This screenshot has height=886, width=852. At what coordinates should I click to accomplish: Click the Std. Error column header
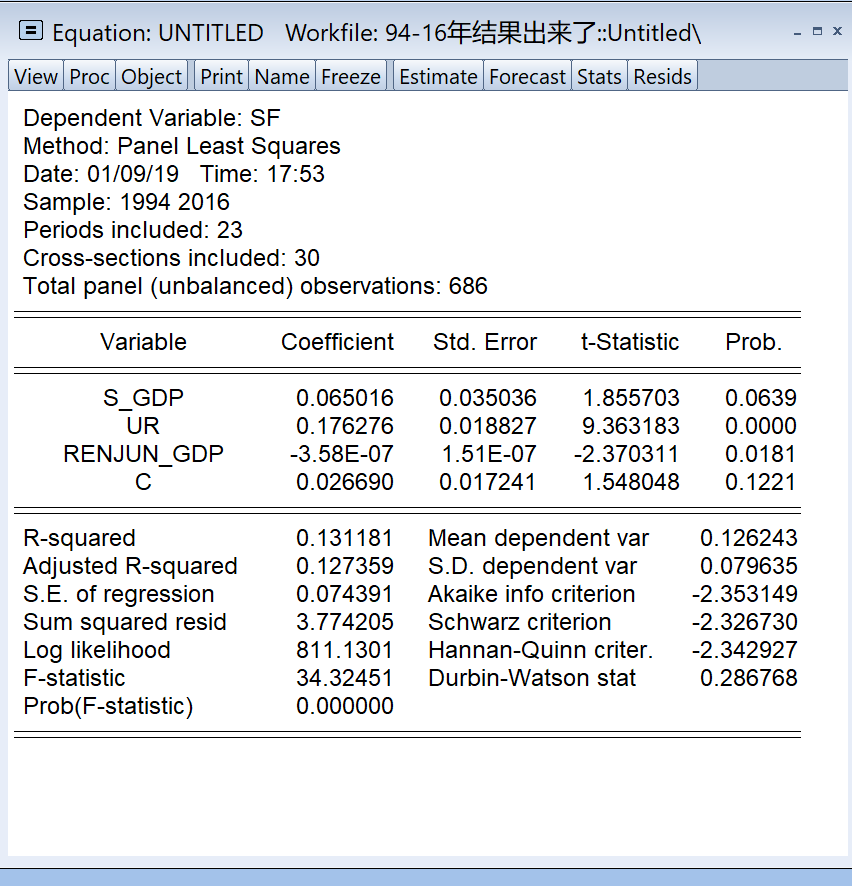[485, 342]
